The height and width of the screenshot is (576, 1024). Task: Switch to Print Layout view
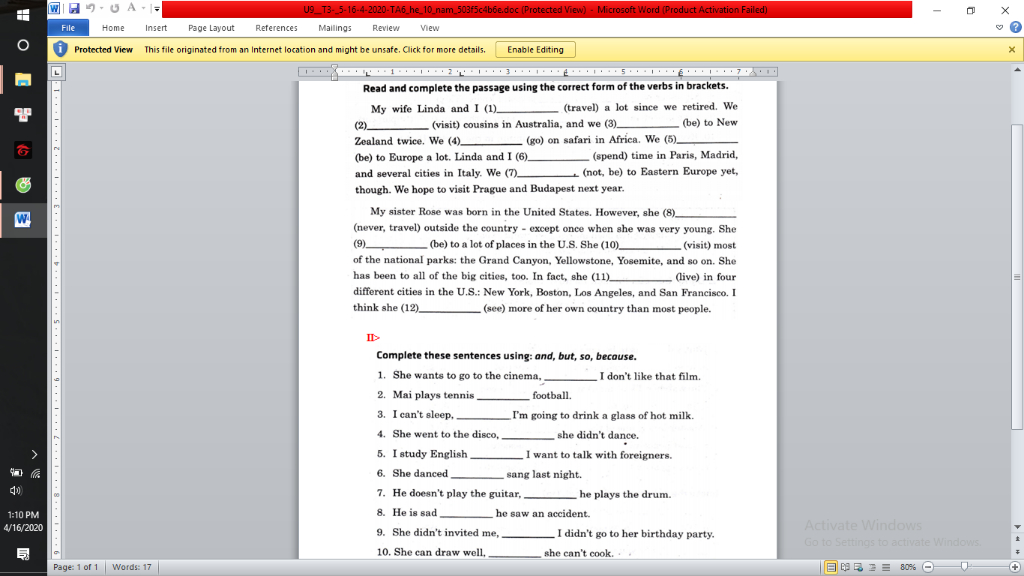click(x=831, y=567)
